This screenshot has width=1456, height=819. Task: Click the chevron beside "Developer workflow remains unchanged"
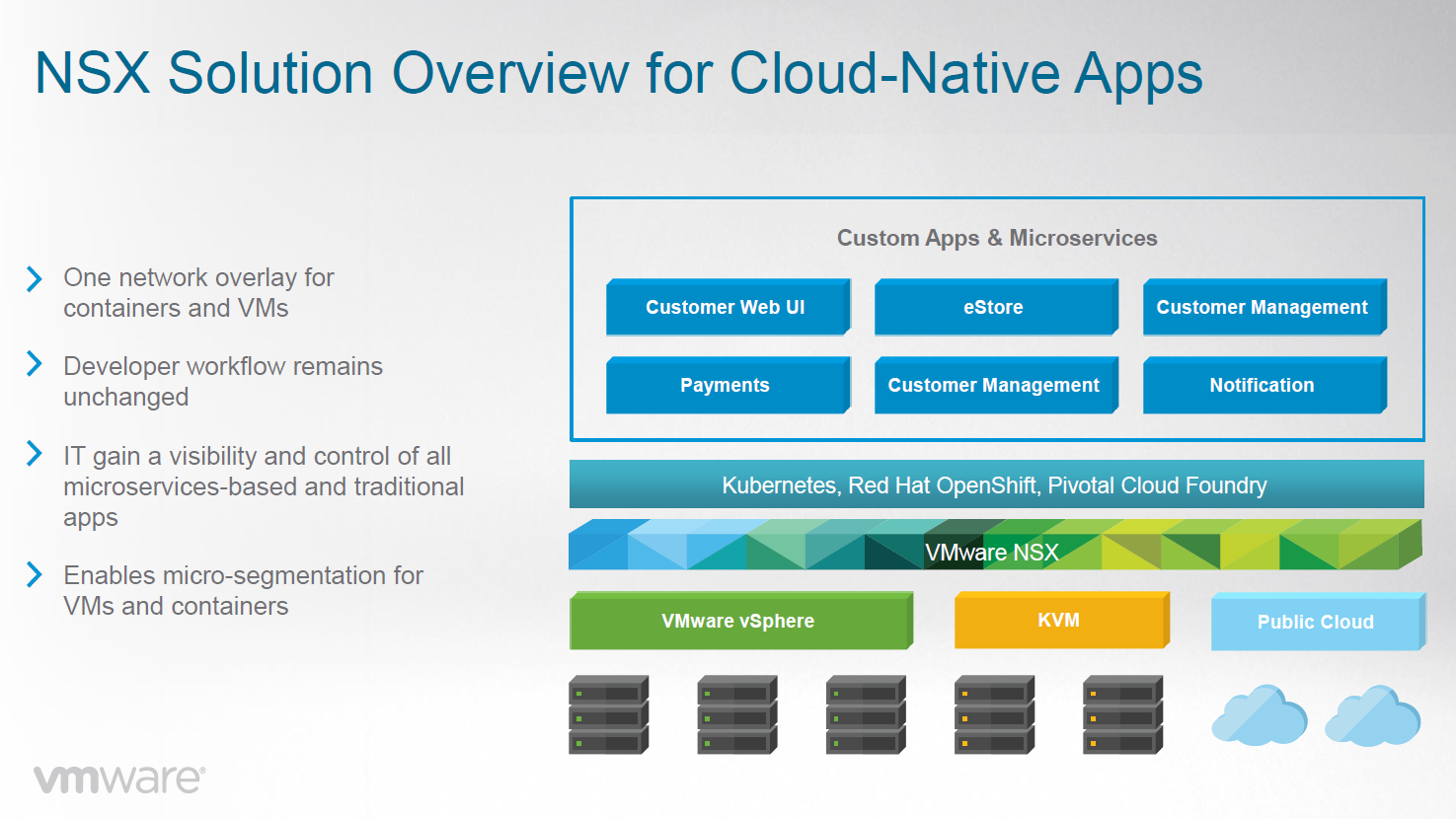point(35,364)
